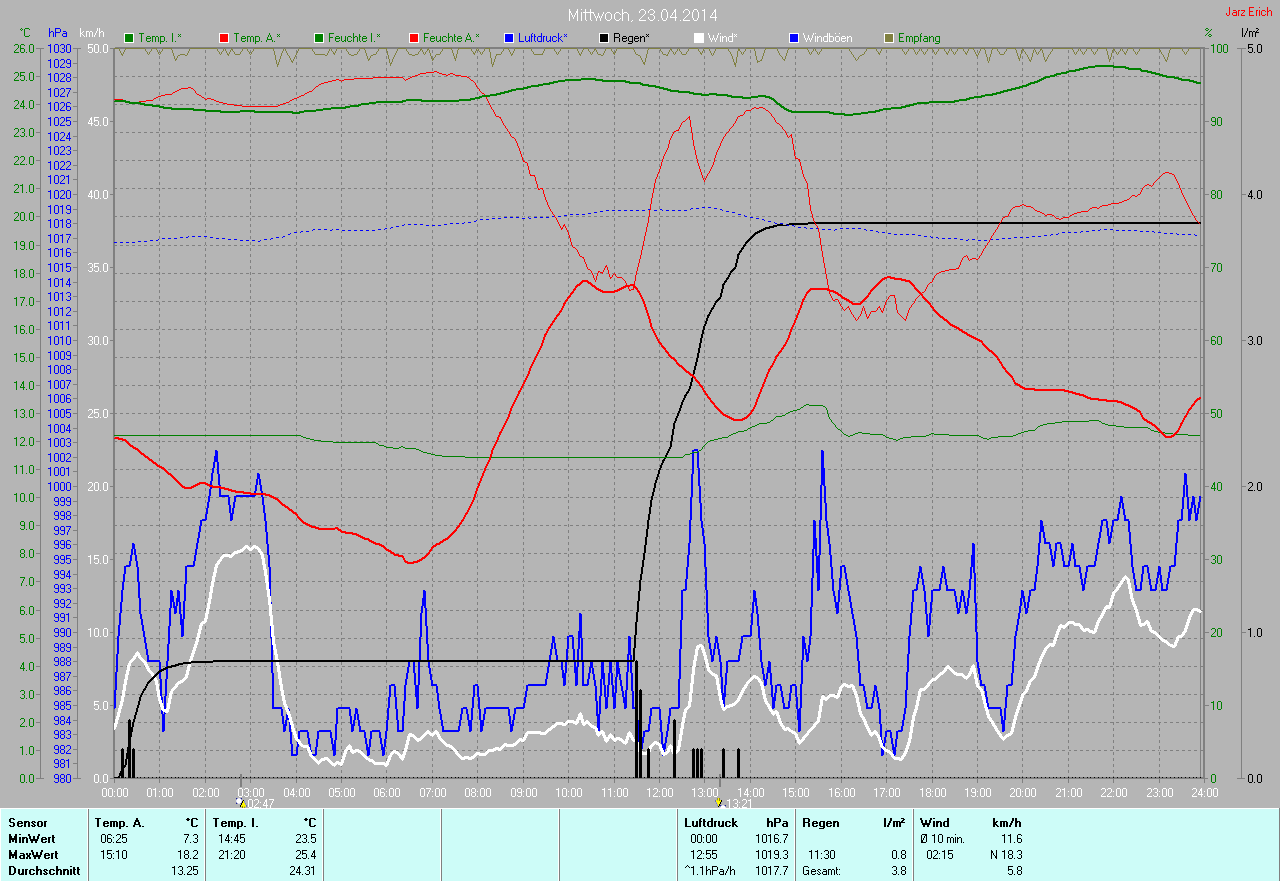Click the blue Luftdruck legend swatch

pos(508,38)
